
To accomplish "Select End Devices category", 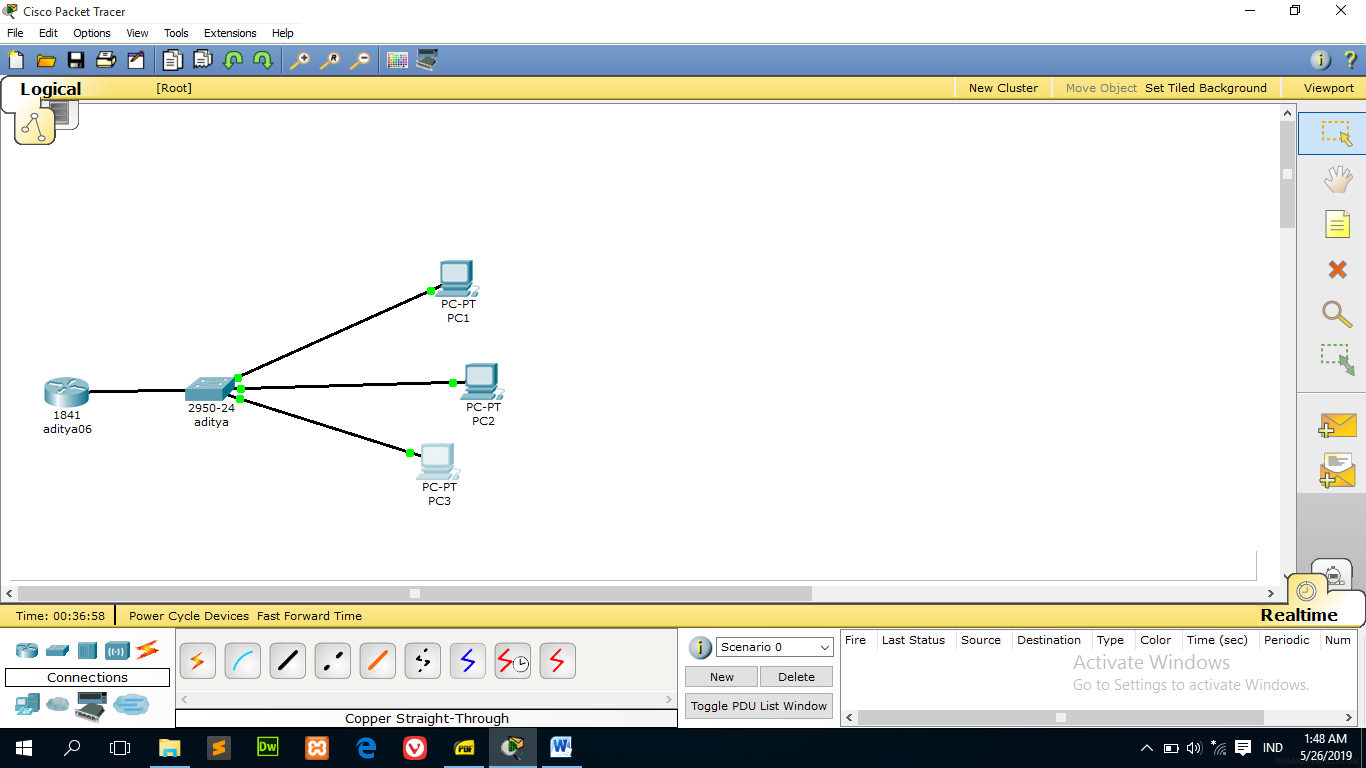I will click(27, 705).
